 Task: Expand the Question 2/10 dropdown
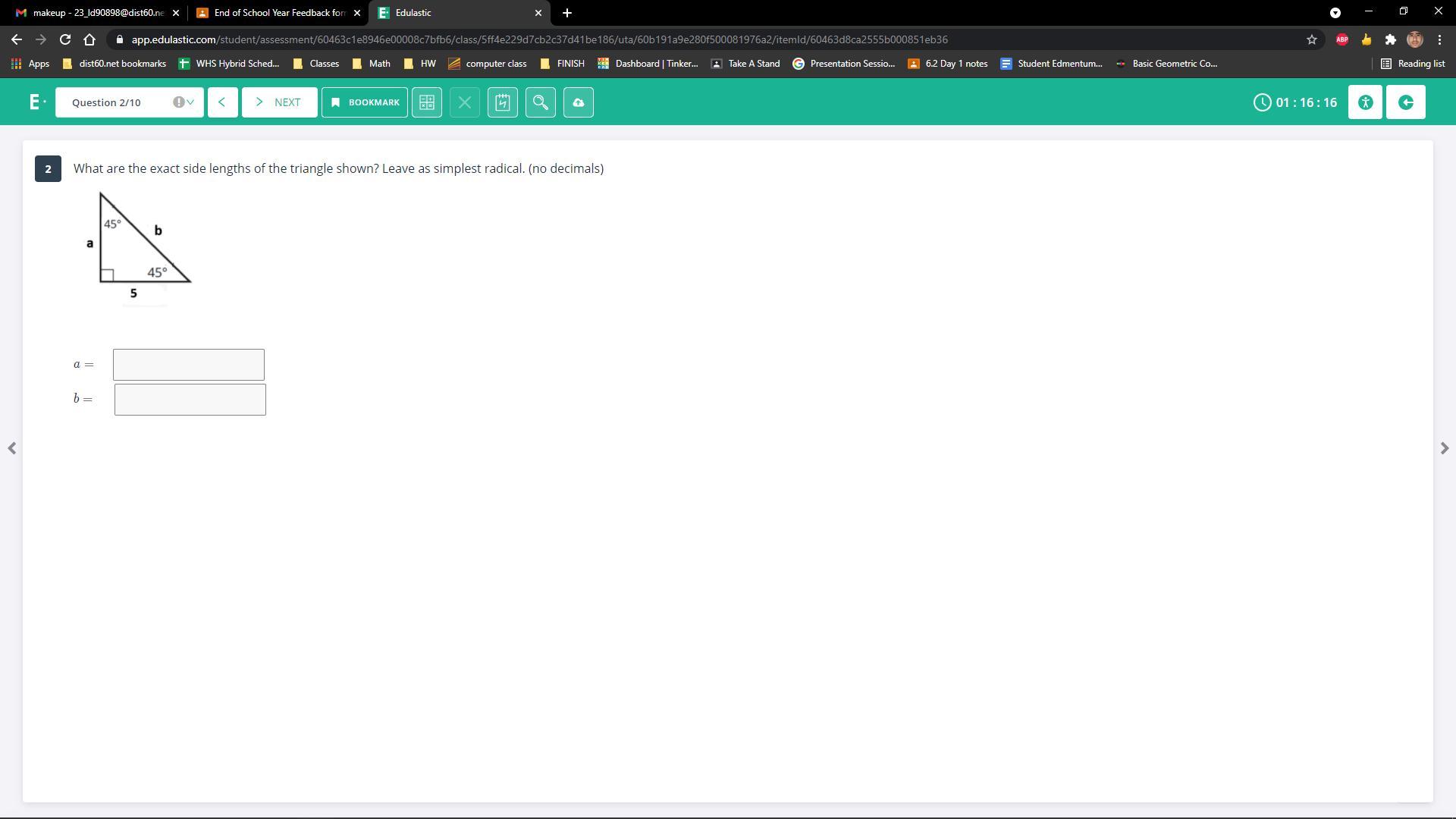[x=130, y=102]
